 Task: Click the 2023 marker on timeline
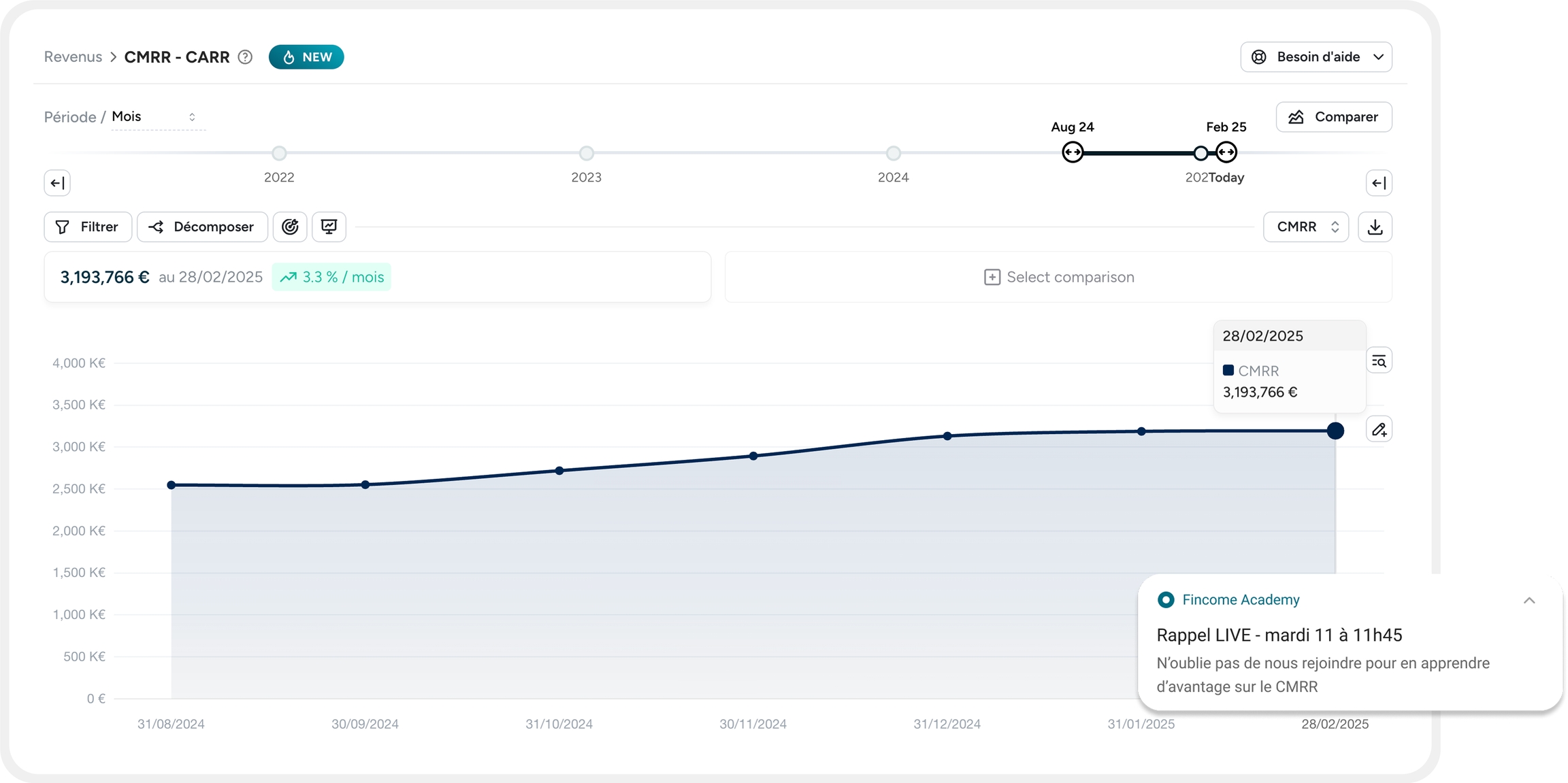coord(586,153)
